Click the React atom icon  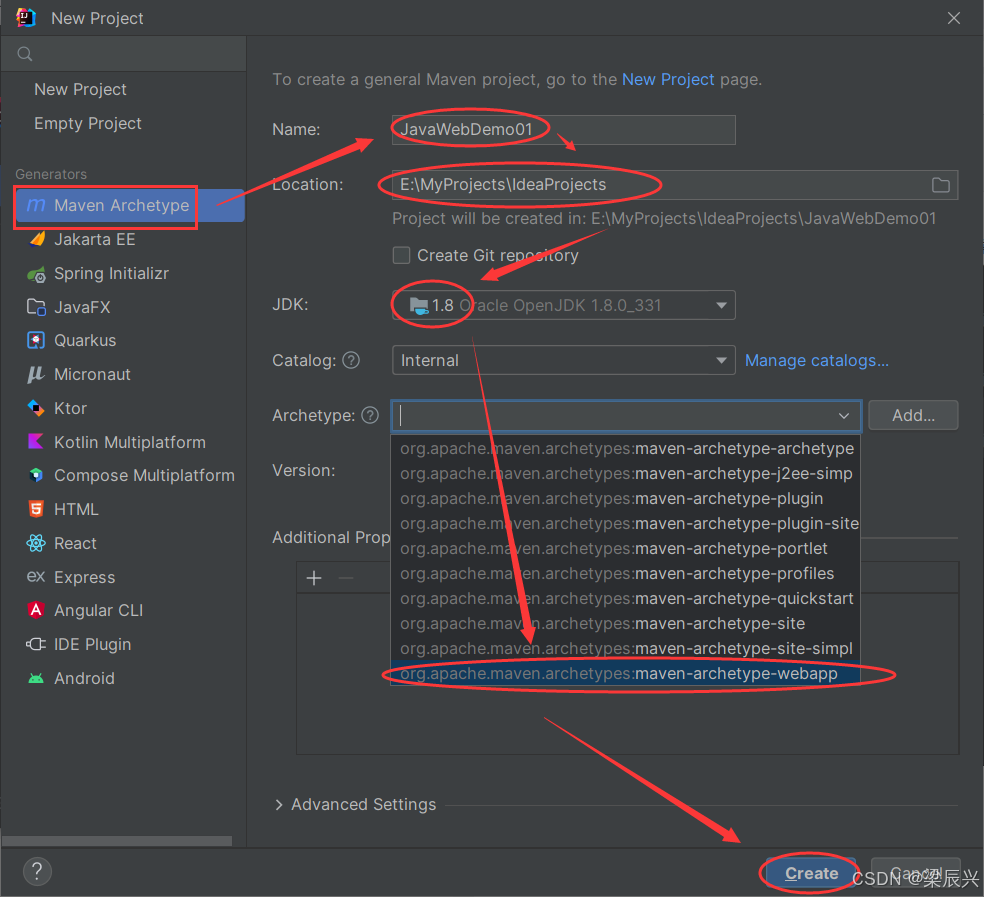coord(36,543)
